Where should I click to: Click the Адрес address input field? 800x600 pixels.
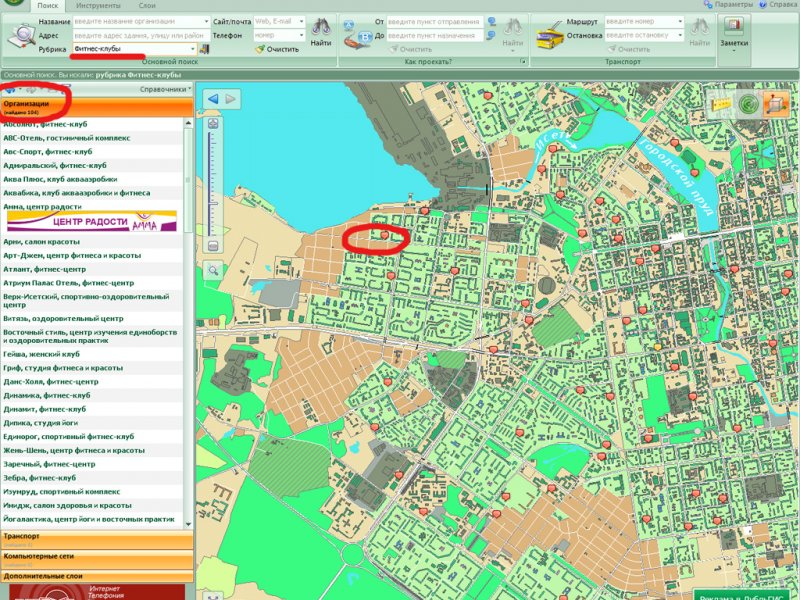click(132, 35)
